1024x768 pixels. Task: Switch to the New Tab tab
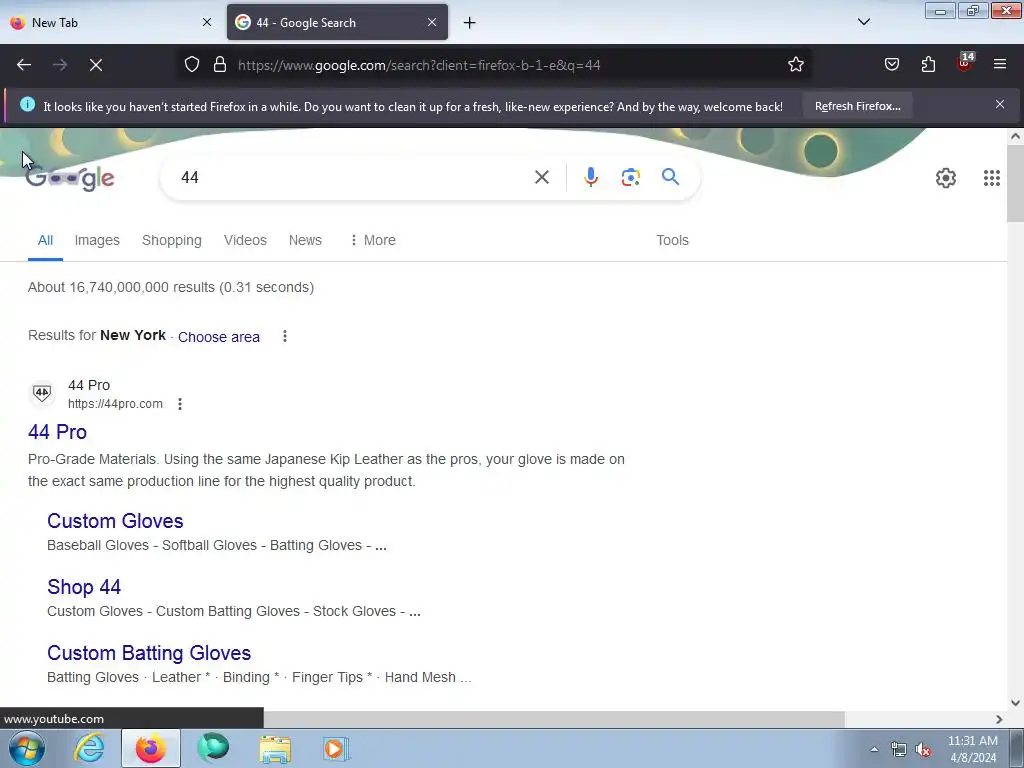click(x=111, y=22)
